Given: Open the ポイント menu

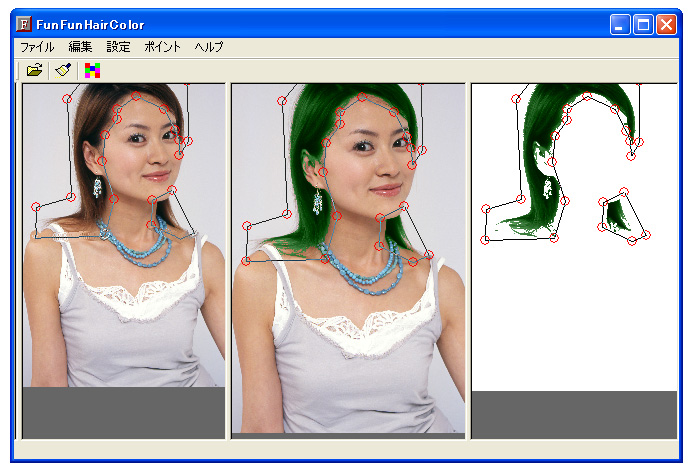Looking at the screenshot, I should coord(162,47).
